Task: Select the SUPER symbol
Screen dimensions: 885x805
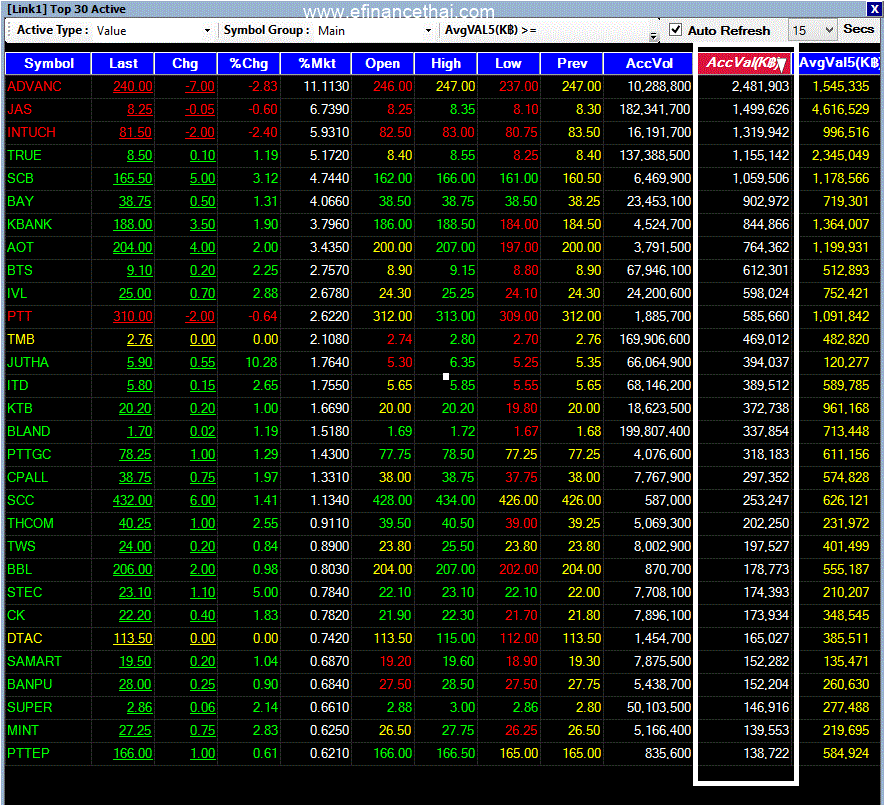Action: pyautogui.click(x=29, y=707)
